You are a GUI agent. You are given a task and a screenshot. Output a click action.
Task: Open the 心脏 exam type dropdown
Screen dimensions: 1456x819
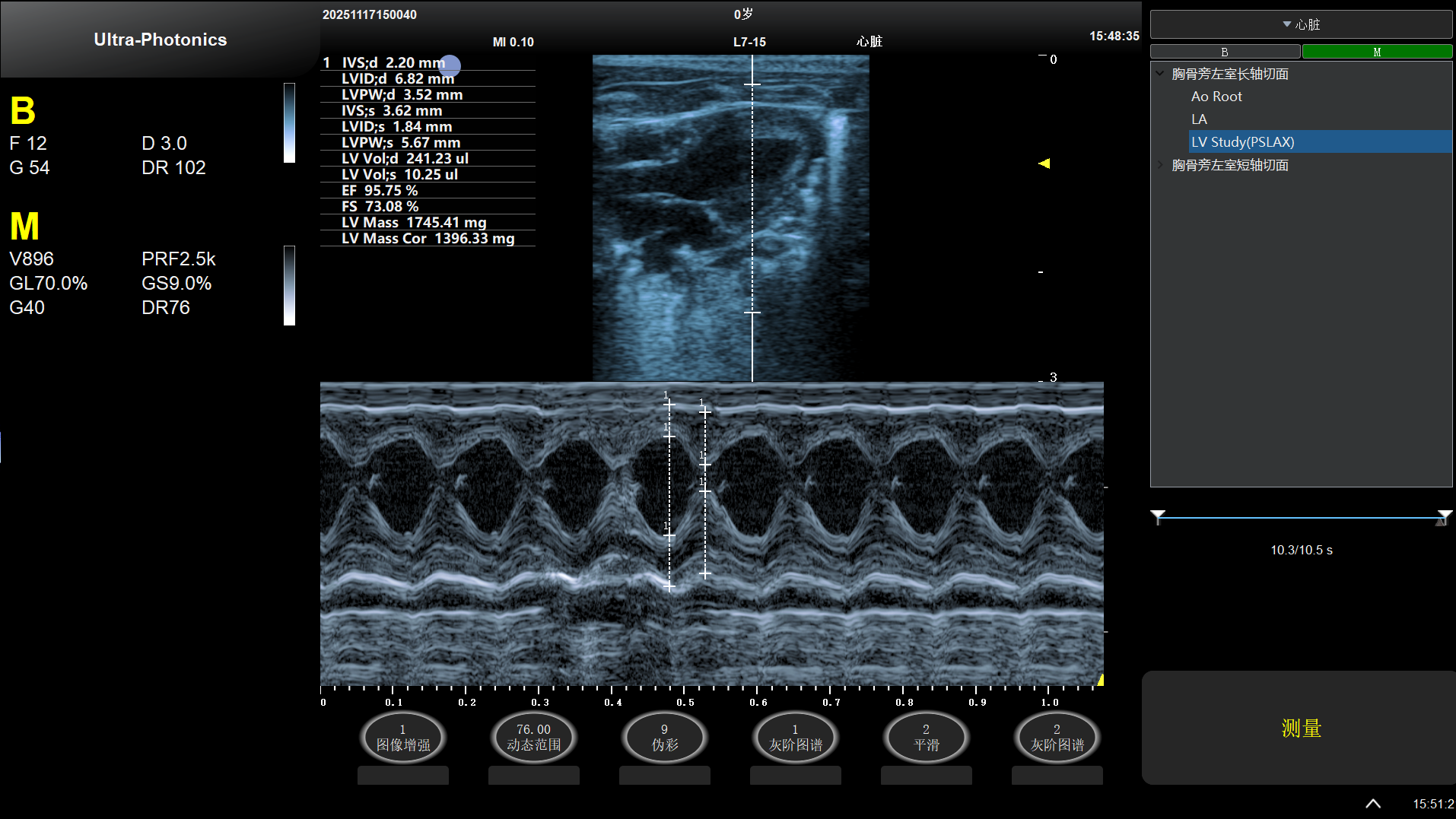1301,24
